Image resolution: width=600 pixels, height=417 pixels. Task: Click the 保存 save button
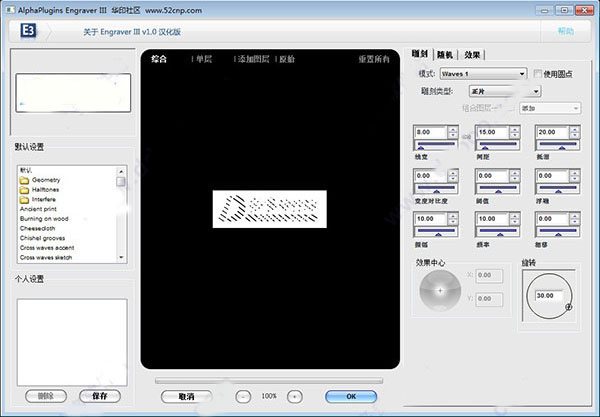point(99,396)
